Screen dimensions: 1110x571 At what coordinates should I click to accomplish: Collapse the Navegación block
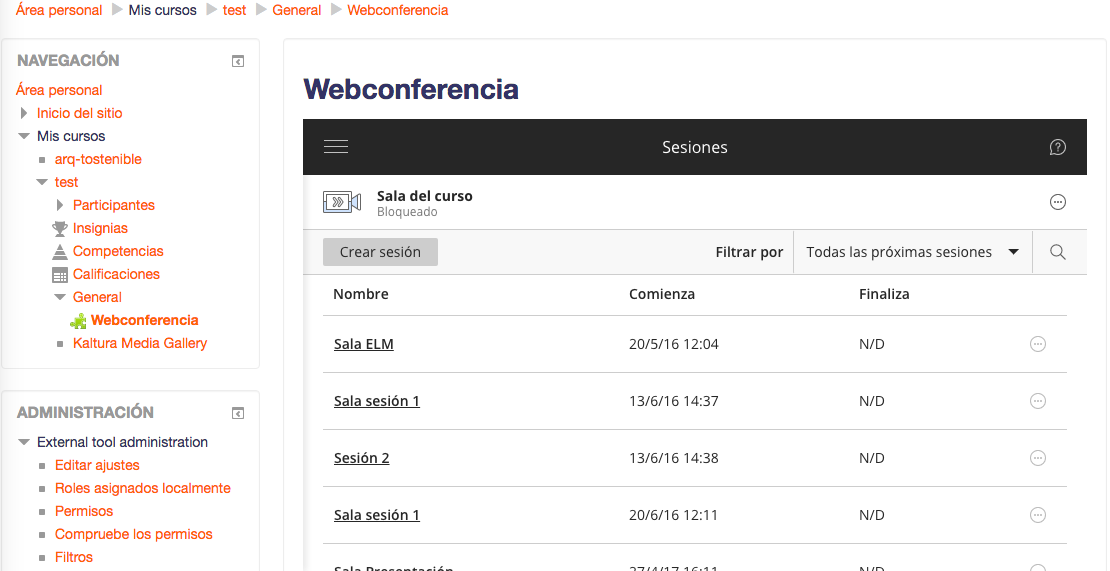(238, 62)
